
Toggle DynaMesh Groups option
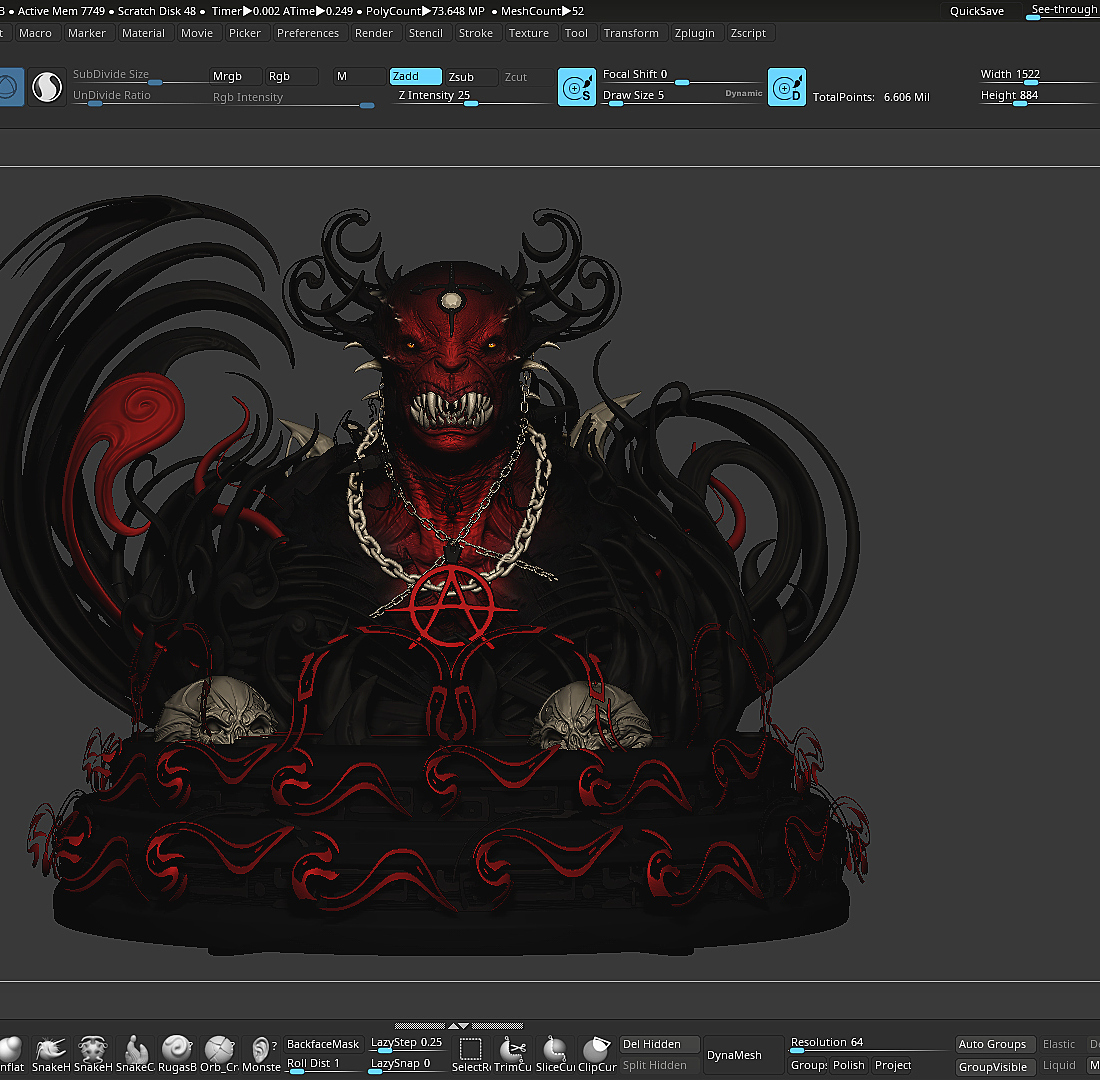coord(809,1065)
